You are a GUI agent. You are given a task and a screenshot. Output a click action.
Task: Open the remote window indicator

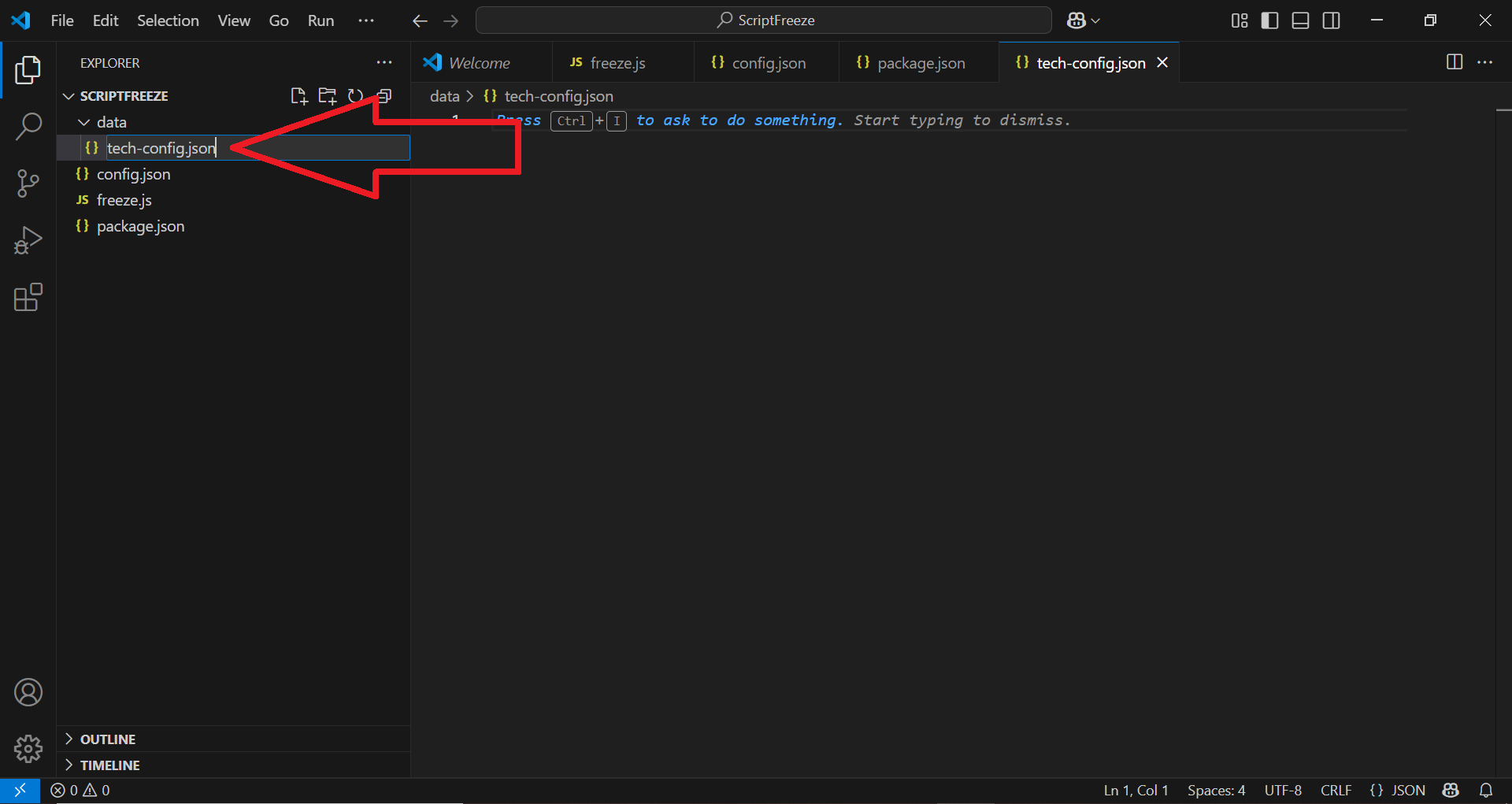[x=20, y=790]
